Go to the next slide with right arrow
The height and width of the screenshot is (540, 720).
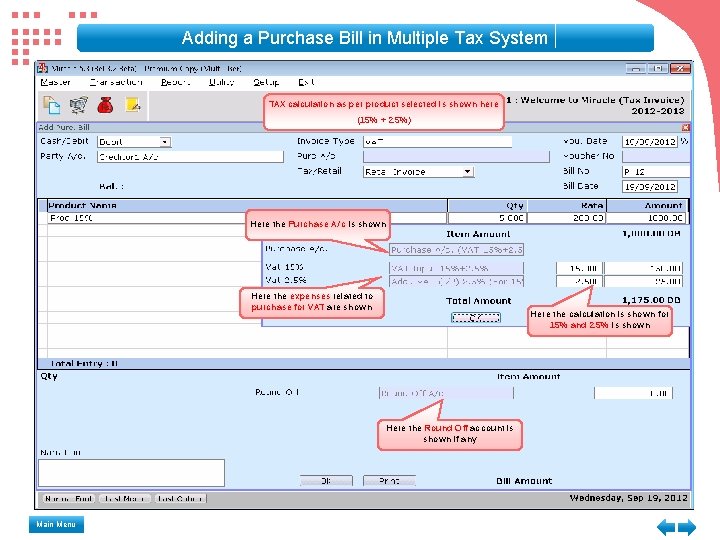(x=687, y=527)
